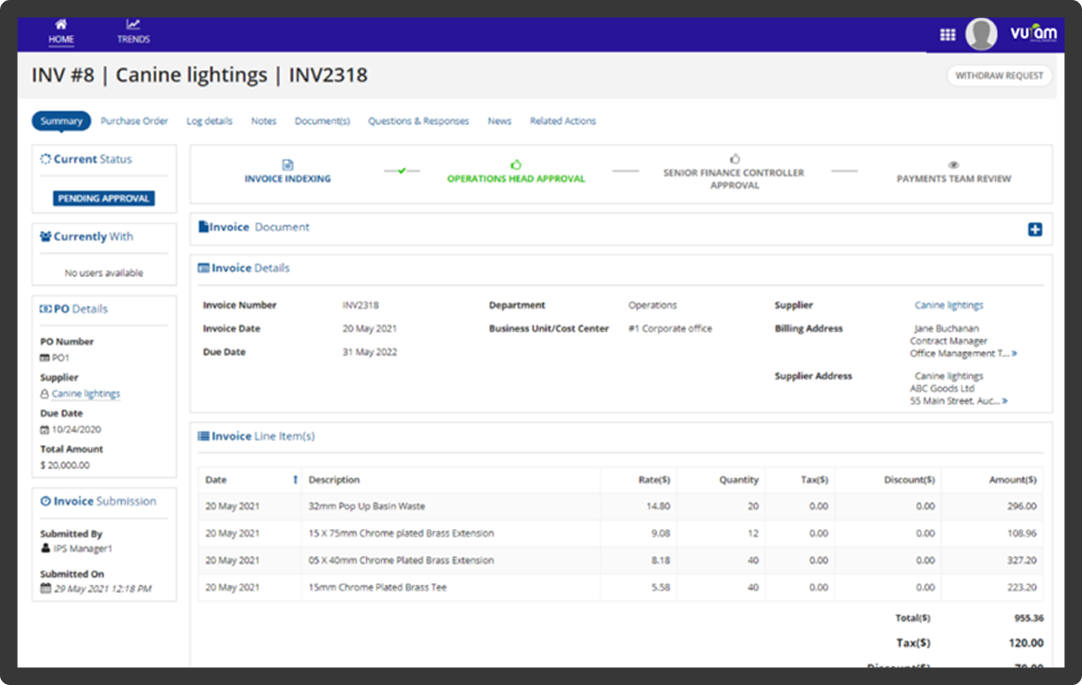Click the Withdraw Request button
Image resolution: width=1082 pixels, height=685 pixels.
pyautogui.click(x=999, y=75)
